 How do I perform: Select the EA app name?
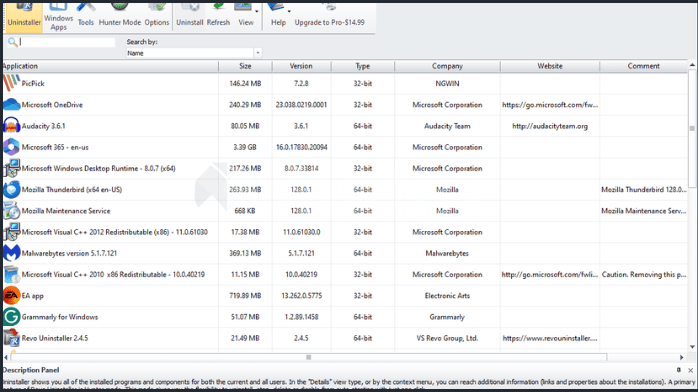32,295
